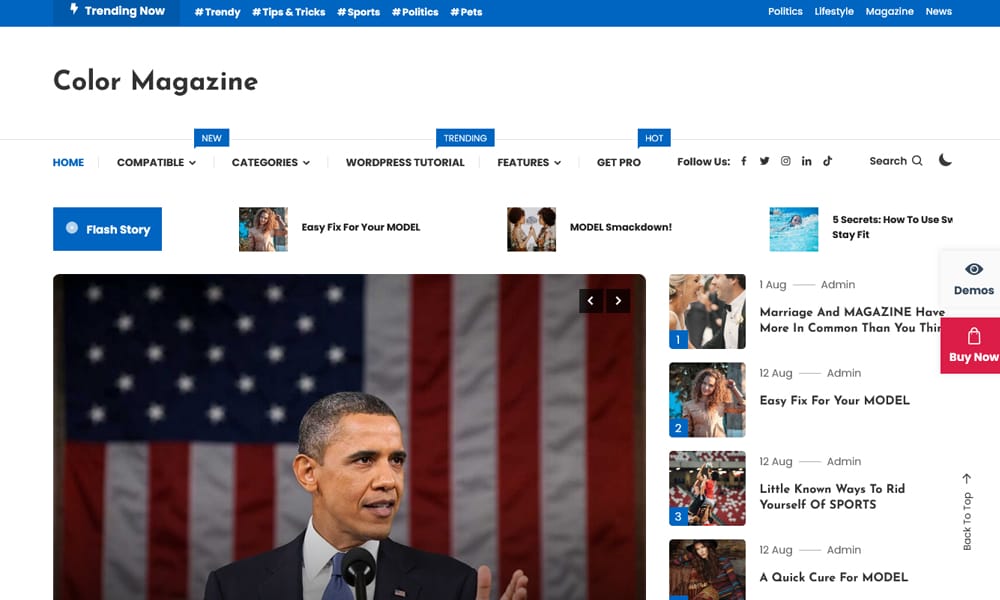Advance the slider with the next arrow
This screenshot has height=600, width=1000.
click(618, 300)
